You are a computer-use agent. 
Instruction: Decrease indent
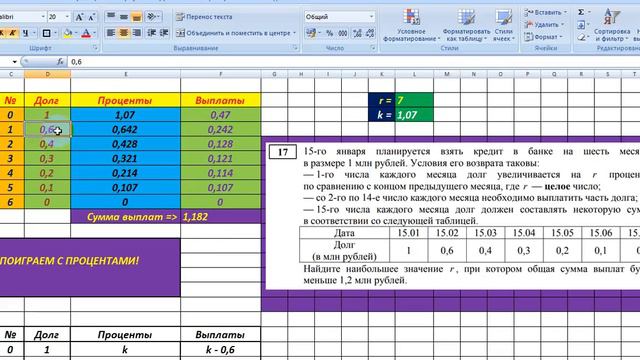[151, 33]
